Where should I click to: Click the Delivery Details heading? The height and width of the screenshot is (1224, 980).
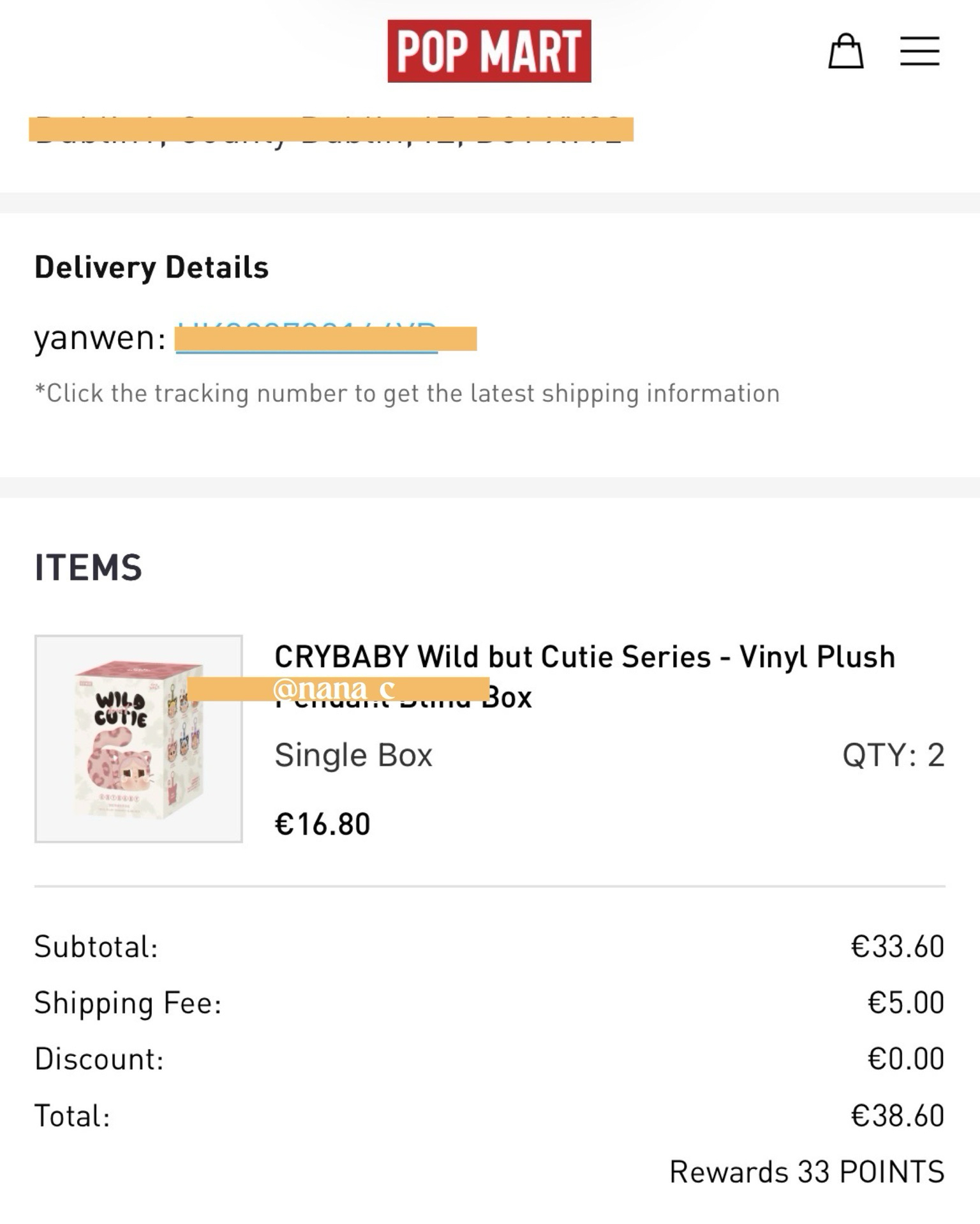(151, 267)
